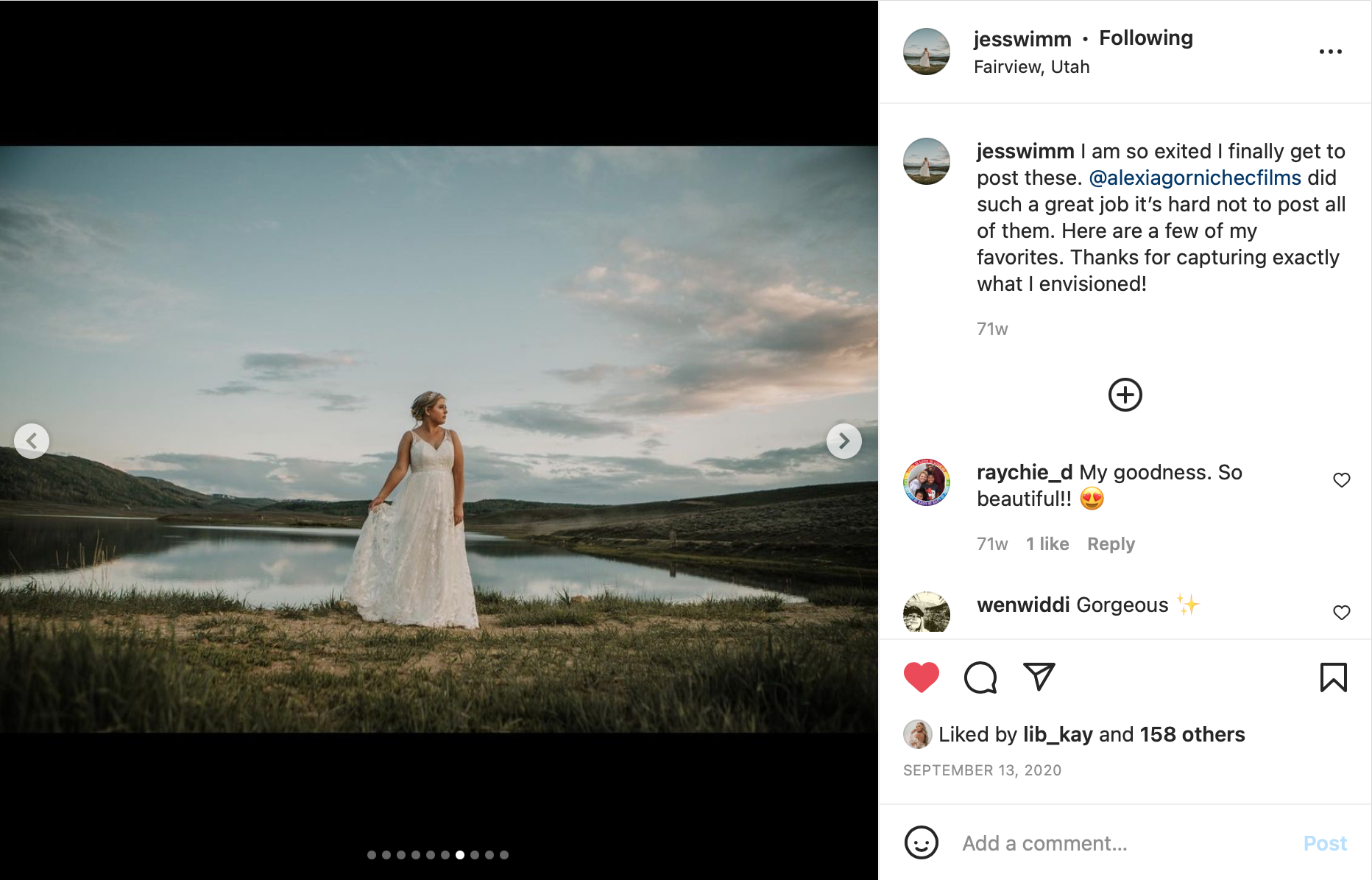
Task: Like raychie_d's comment
Action: click(1342, 480)
